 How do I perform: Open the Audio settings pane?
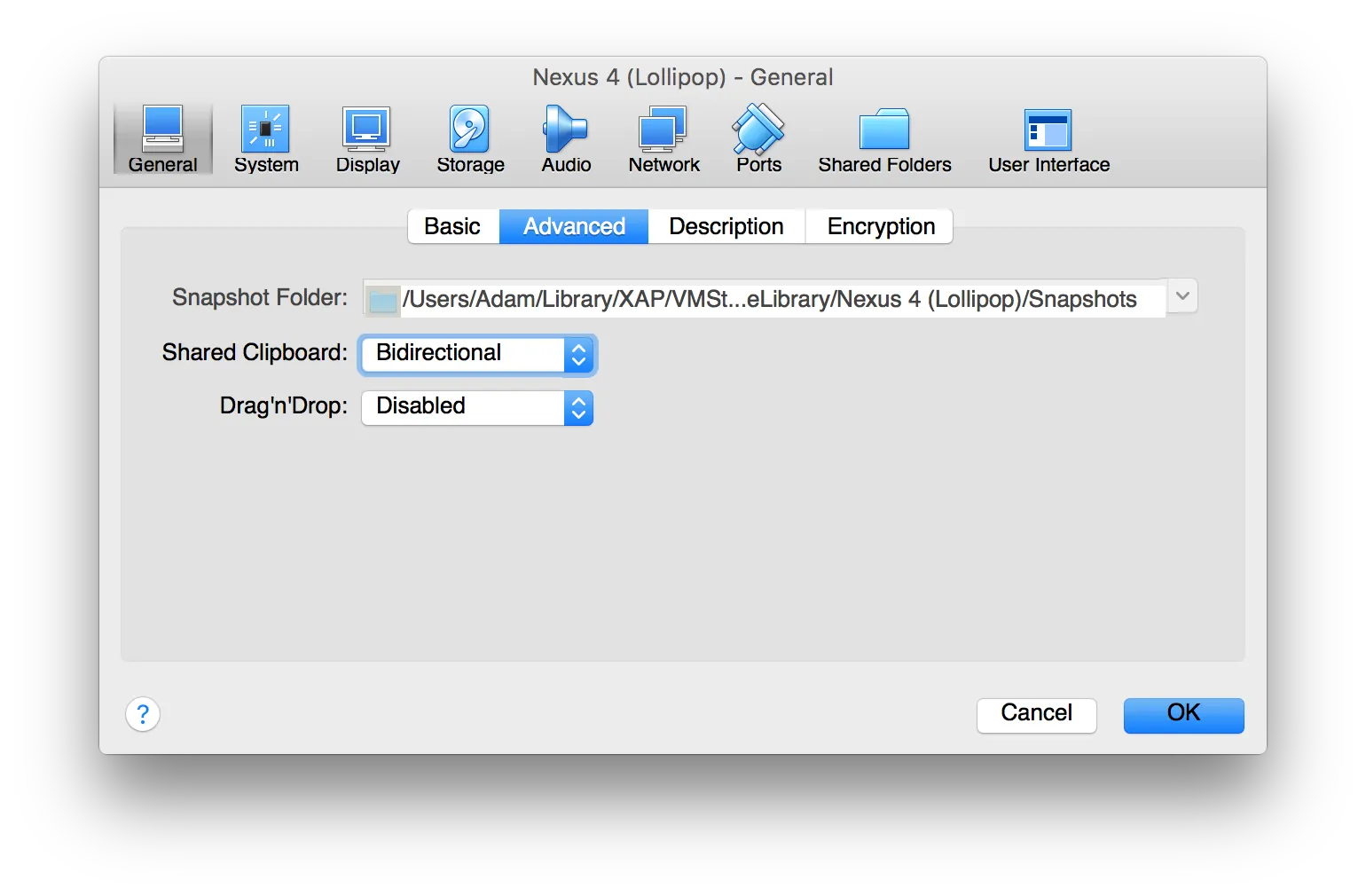pos(566,139)
